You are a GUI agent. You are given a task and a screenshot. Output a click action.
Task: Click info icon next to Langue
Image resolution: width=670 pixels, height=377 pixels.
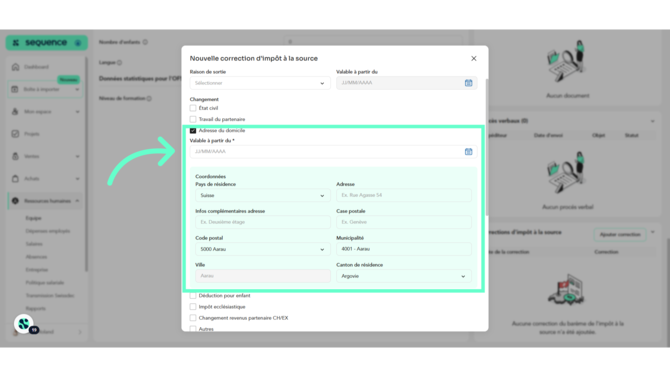pos(120,62)
